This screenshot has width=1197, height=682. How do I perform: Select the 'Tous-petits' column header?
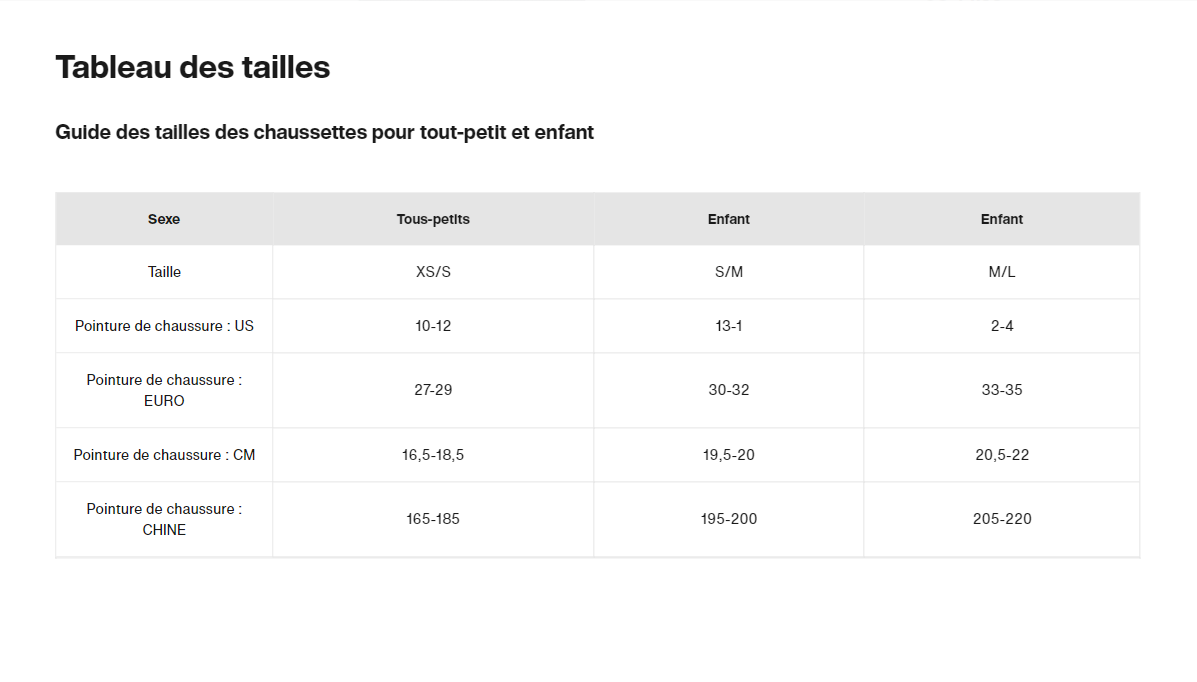click(x=433, y=219)
